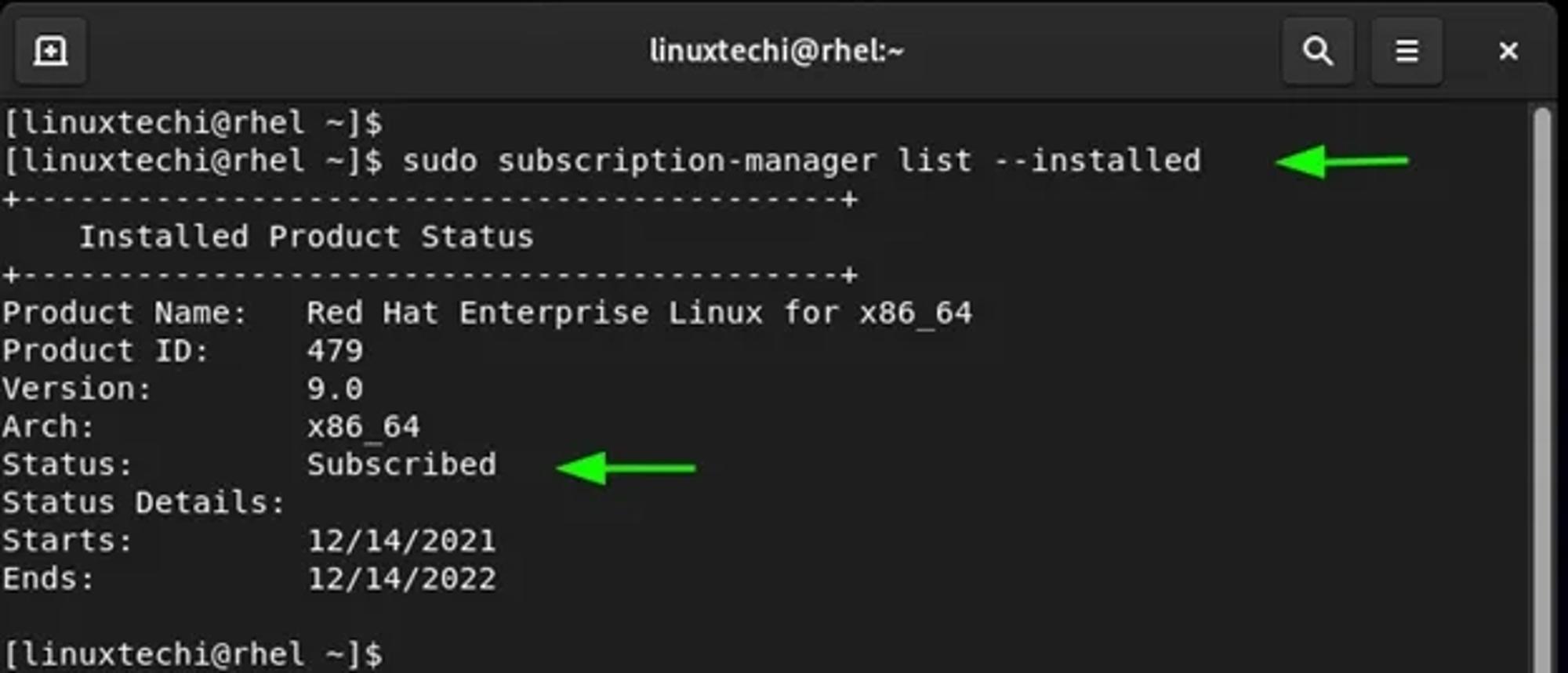
Task: Click the Subscribed status value
Action: (x=401, y=465)
